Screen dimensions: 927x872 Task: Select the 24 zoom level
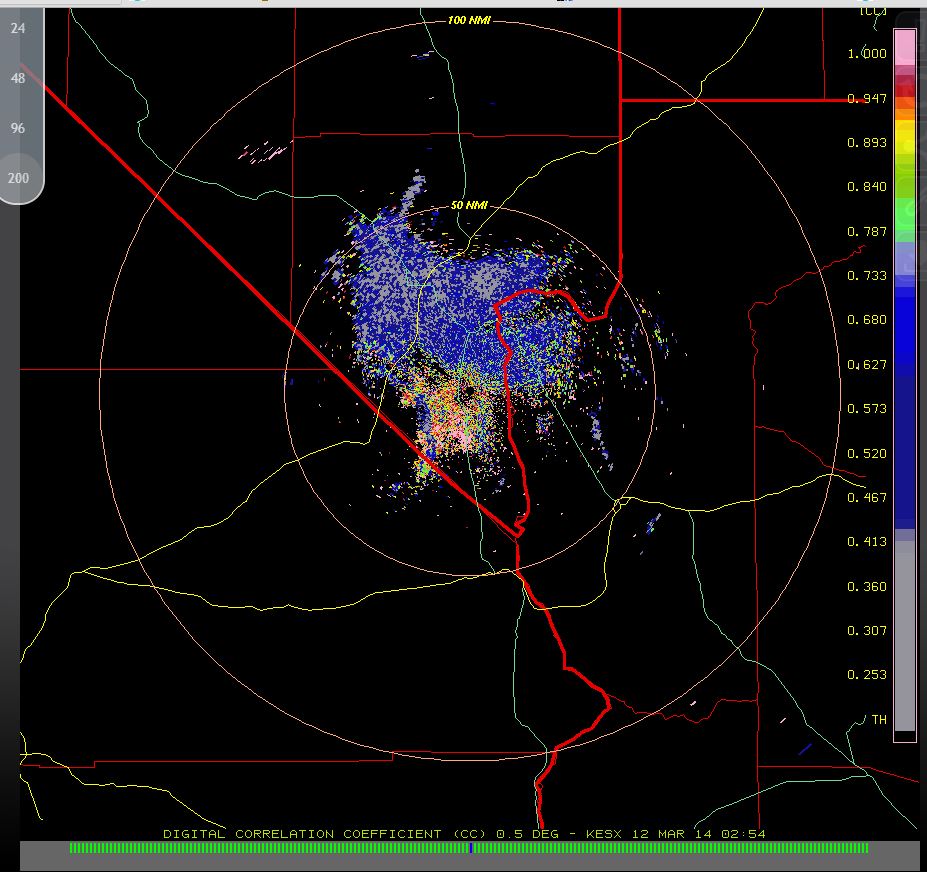[18, 29]
